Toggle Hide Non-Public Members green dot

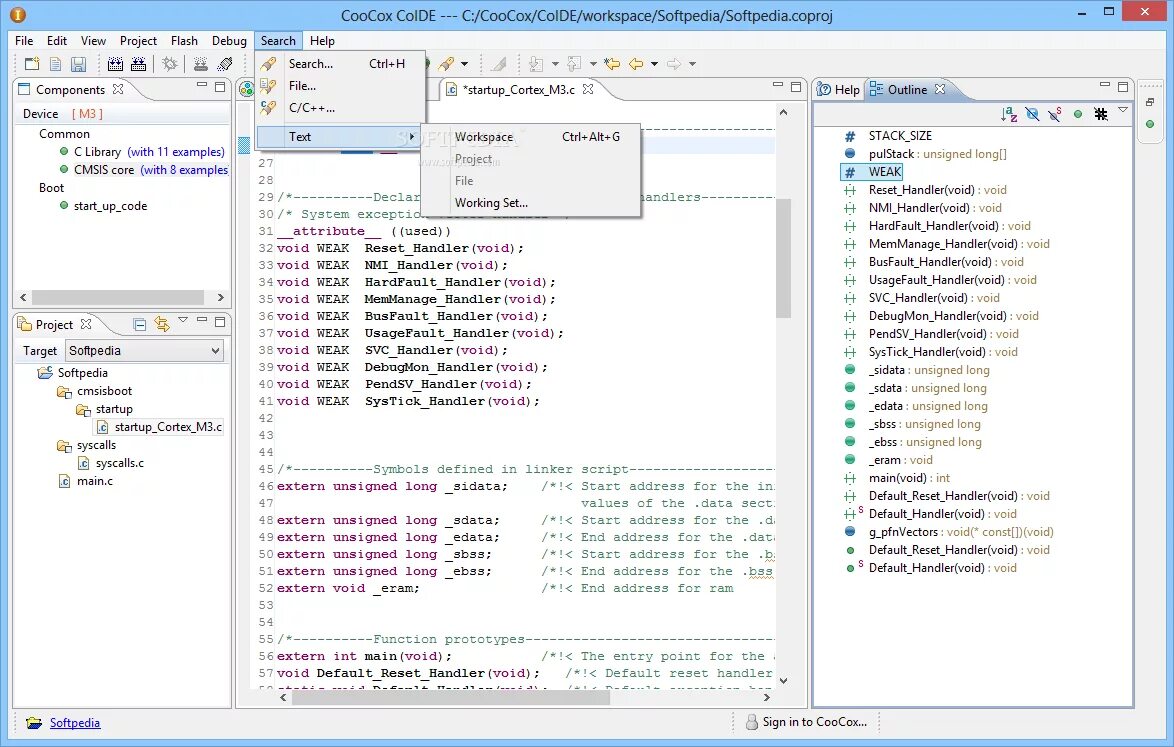pos(1078,114)
